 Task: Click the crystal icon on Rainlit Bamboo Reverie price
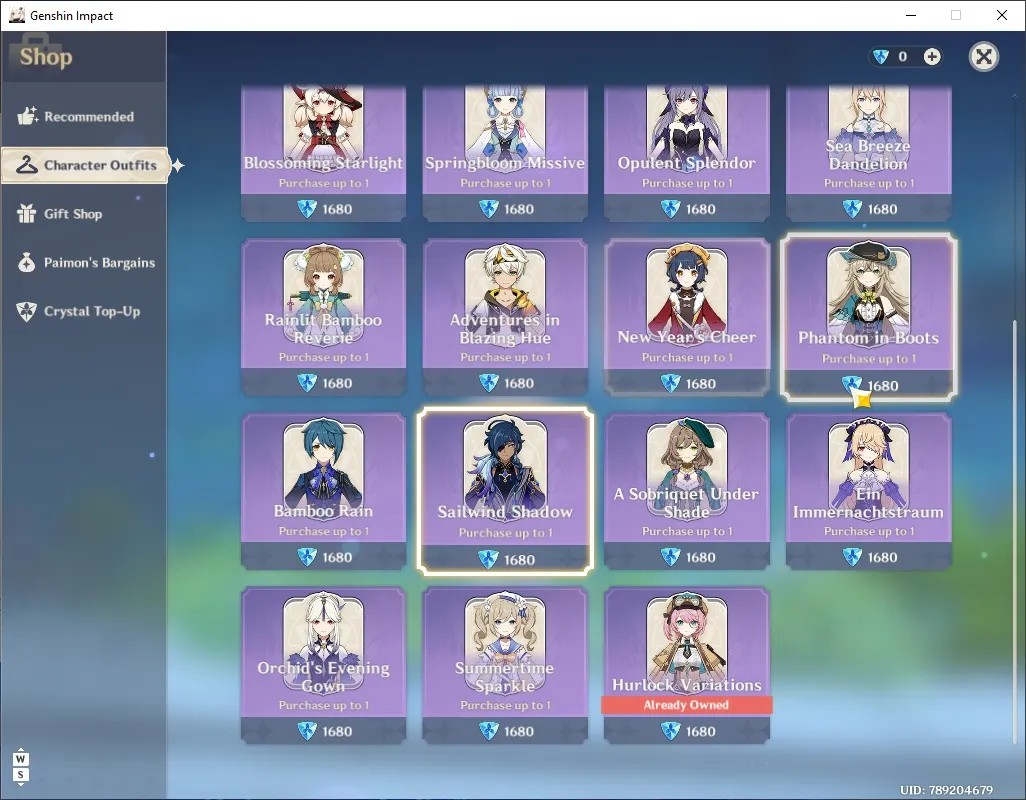(x=307, y=383)
